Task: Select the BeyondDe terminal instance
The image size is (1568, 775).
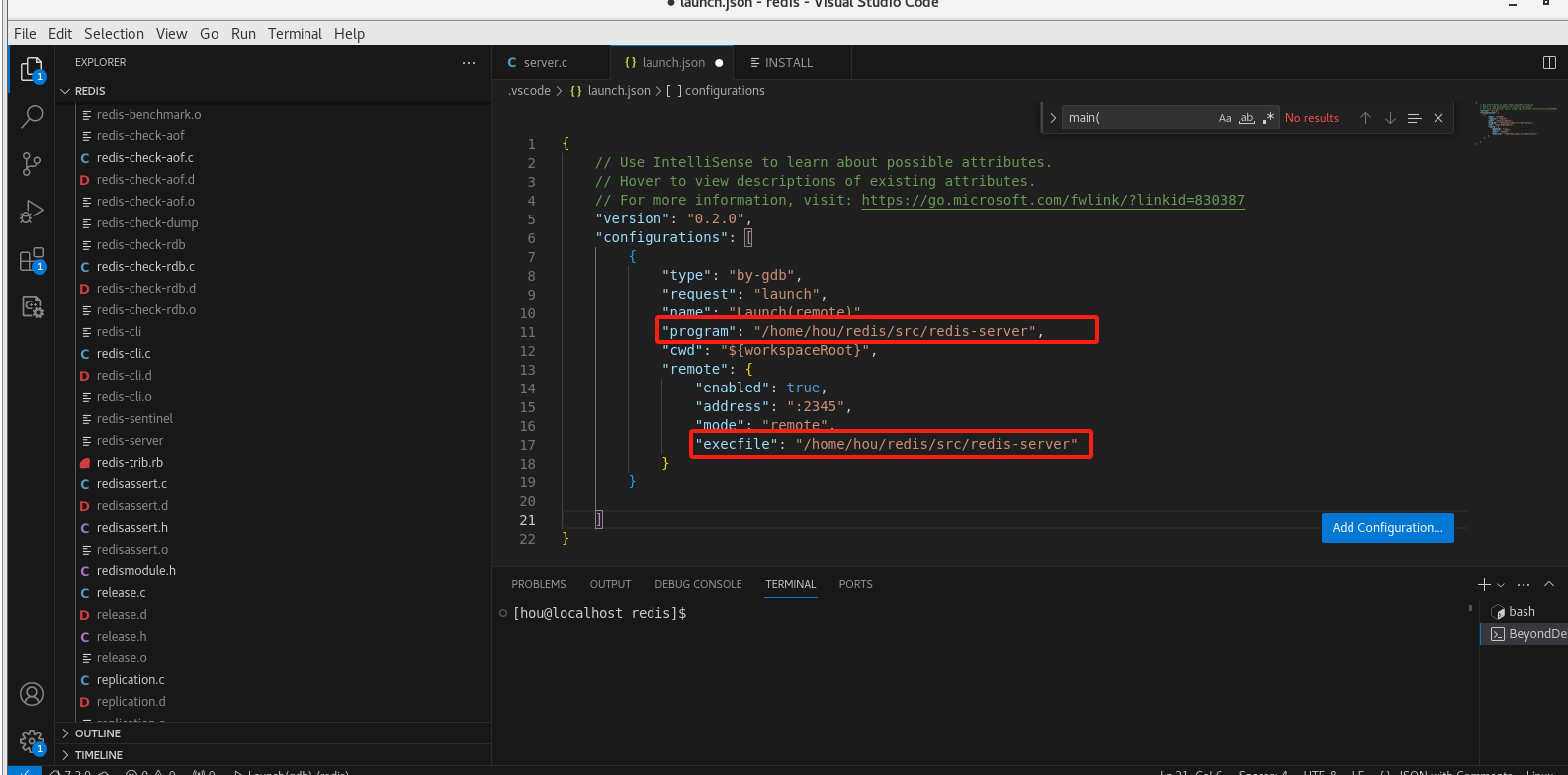Action: tap(1524, 634)
